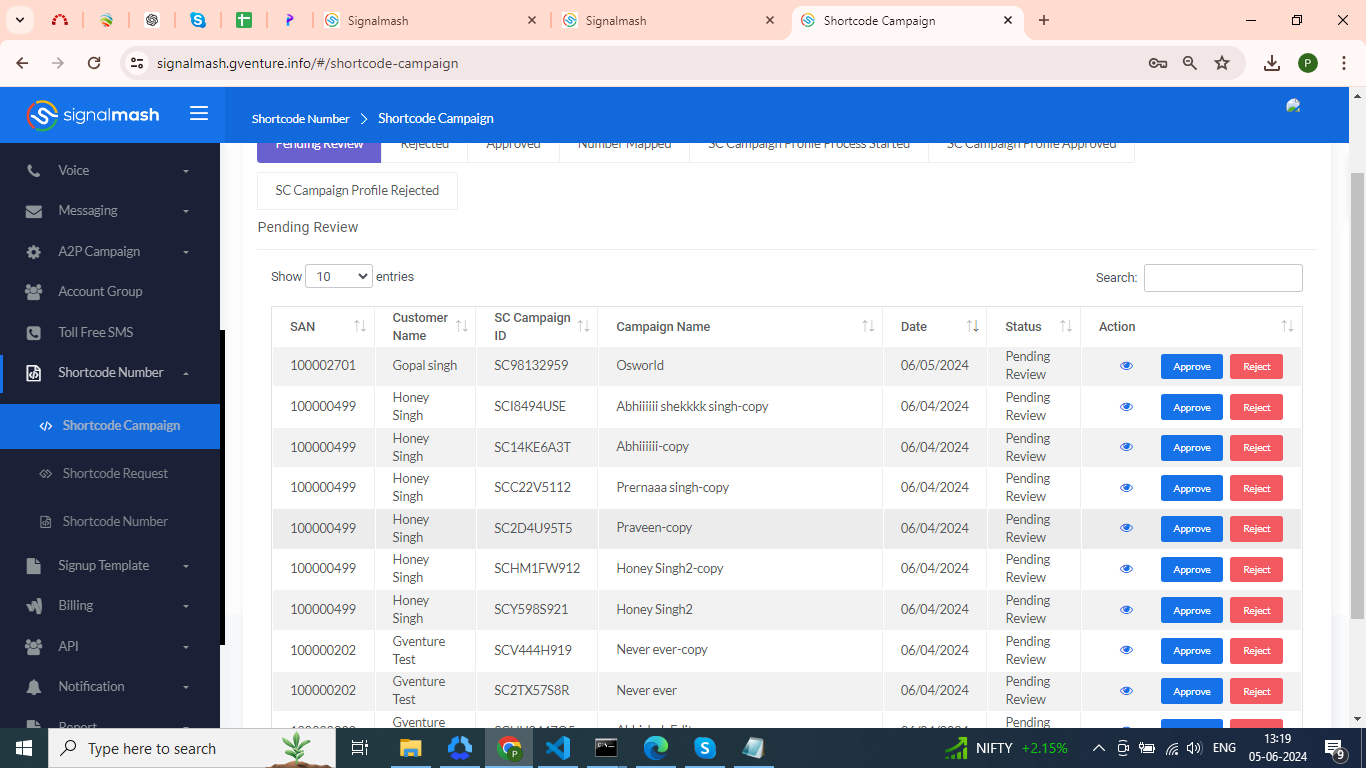Viewport: 1366px width, 768px height.
Task: Click the Messaging envelope icon
Action: [34, 211]
